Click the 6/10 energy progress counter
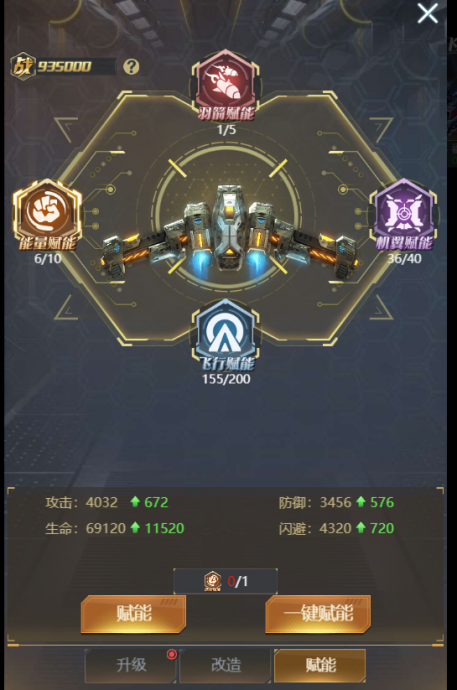Viewport: 457px width, 690px height. pyautogui.click(x=48, y=258)
